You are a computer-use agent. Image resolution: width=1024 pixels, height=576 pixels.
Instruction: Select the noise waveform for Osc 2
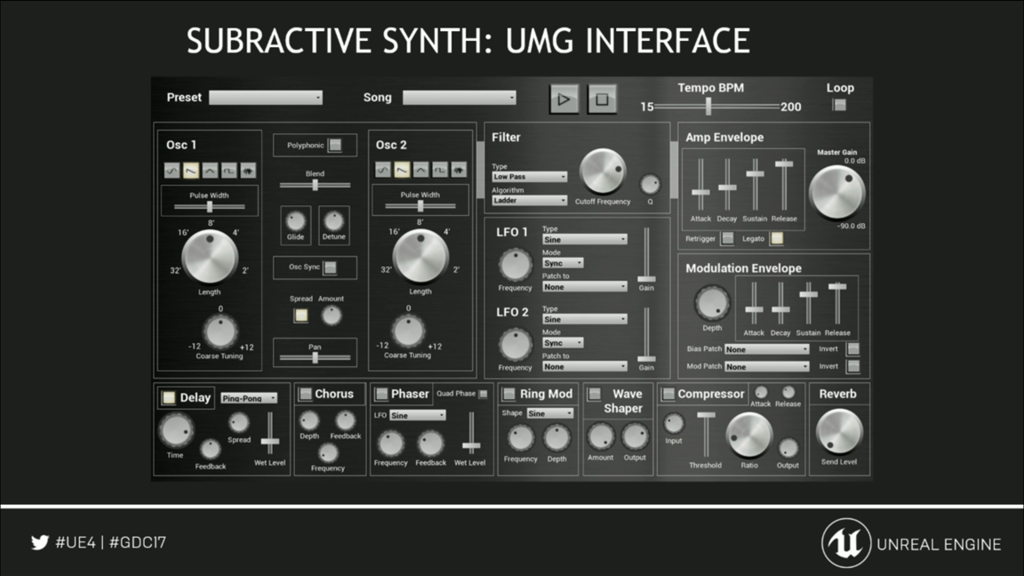459,170
